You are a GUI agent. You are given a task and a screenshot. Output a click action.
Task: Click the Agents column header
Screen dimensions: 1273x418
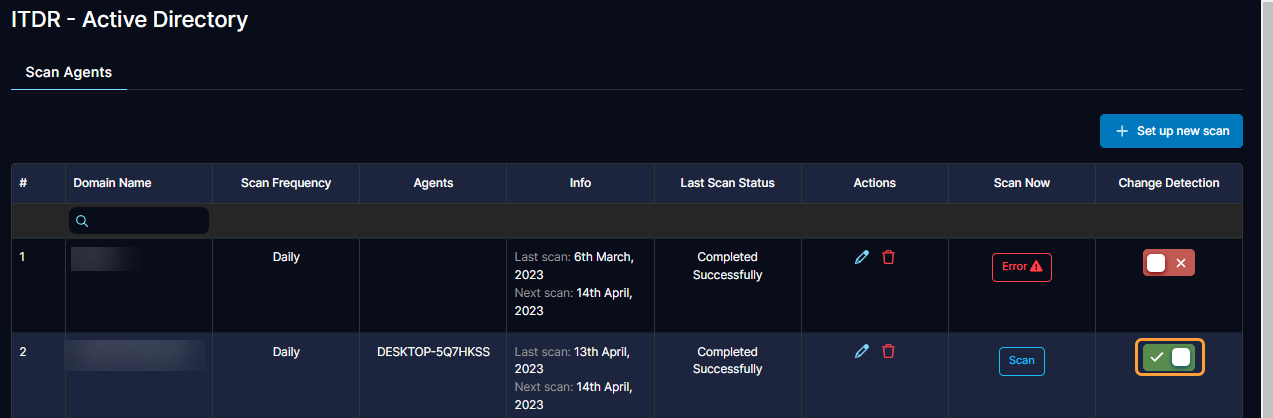pos(433,183)
